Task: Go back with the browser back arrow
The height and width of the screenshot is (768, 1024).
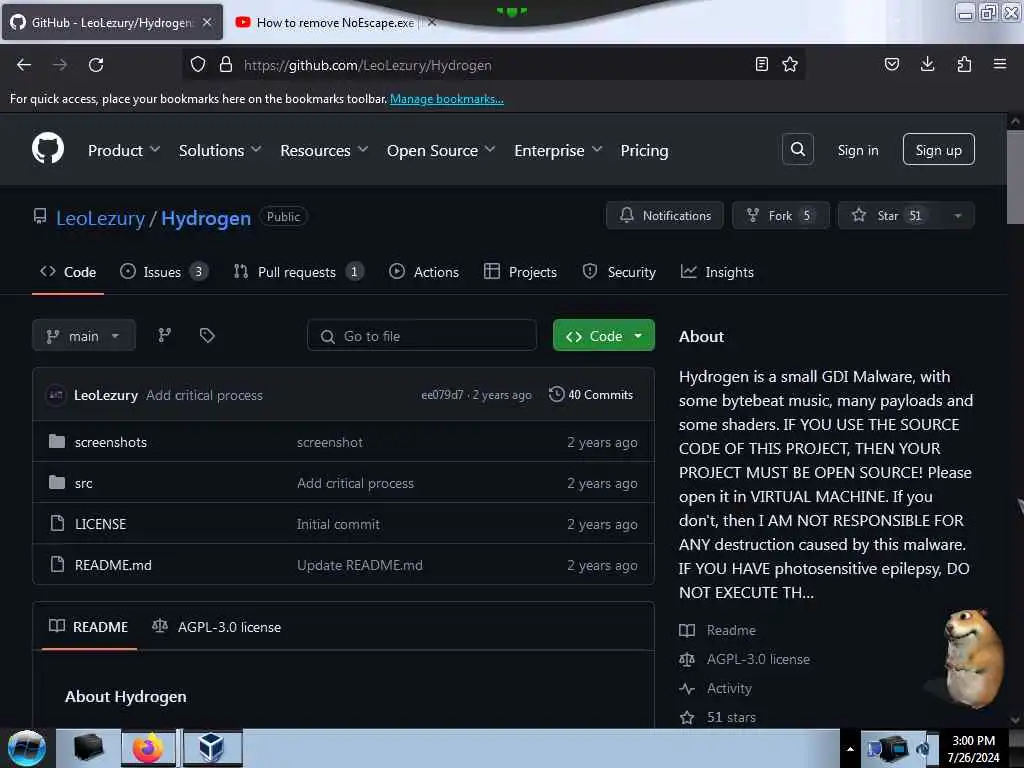Action: (x=24, y=65)
